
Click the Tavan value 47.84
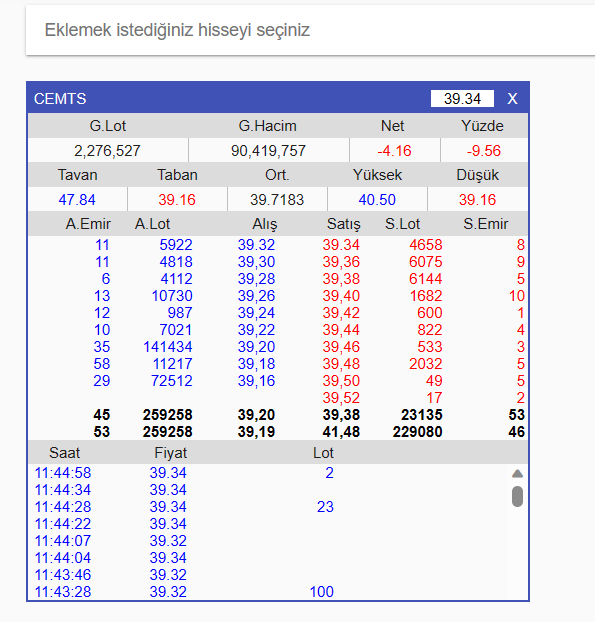click(77, 200)
